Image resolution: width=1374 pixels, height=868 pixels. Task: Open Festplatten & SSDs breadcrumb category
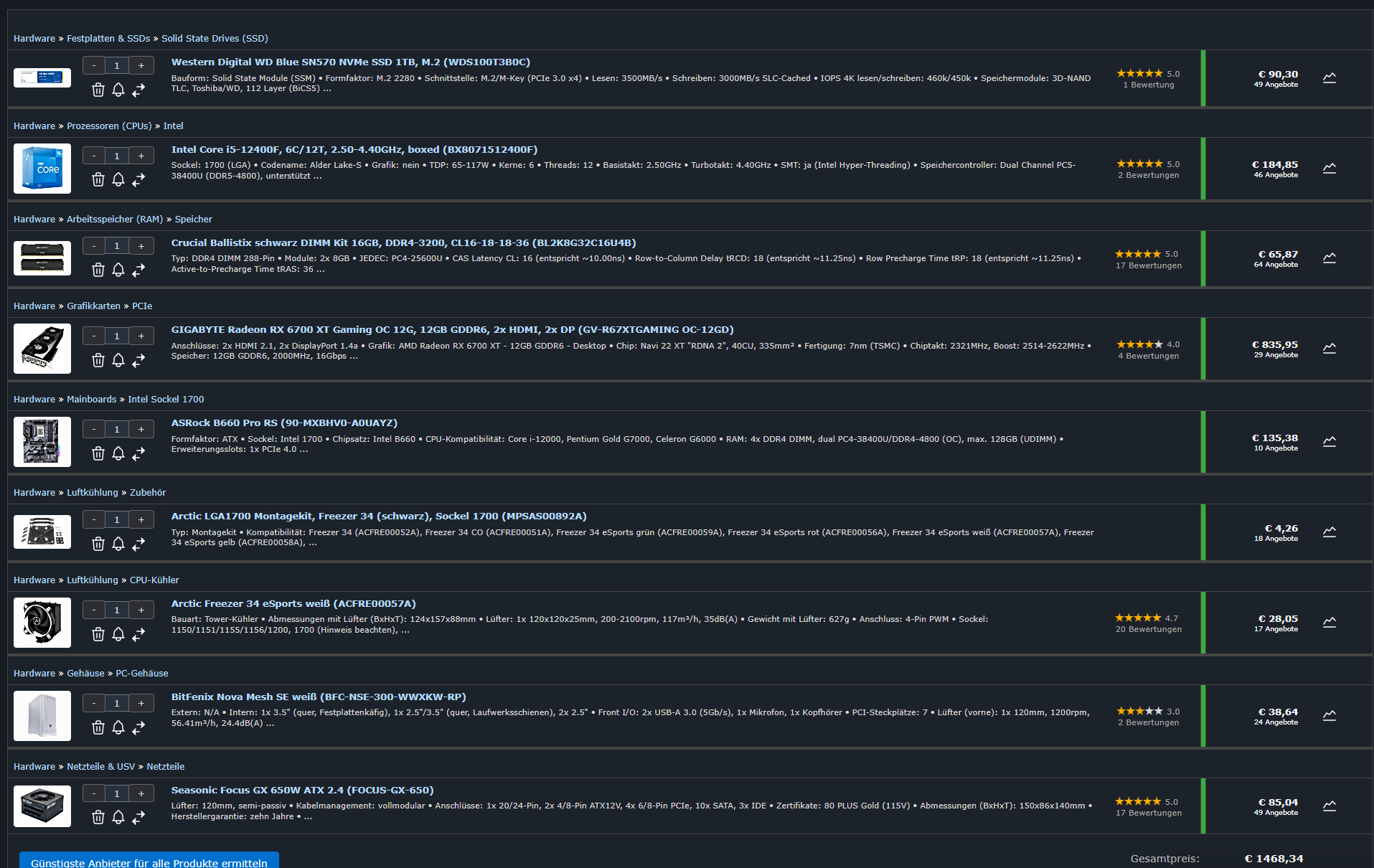pyautogui.click(x=108, y=38)
